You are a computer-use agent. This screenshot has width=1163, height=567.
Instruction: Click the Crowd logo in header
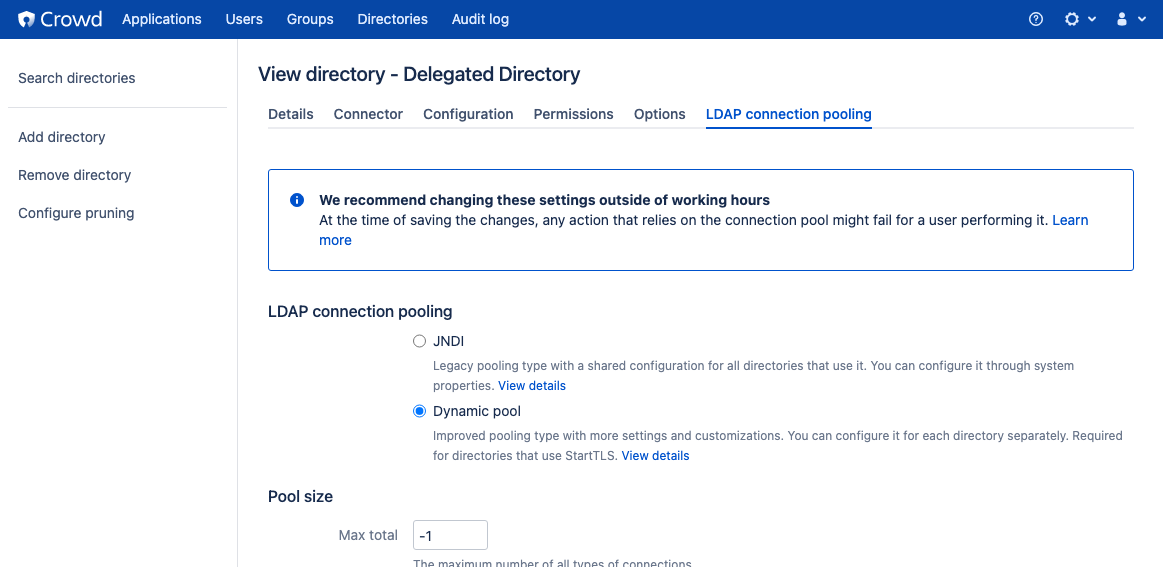pyautogui.click(x=60, y=19)
